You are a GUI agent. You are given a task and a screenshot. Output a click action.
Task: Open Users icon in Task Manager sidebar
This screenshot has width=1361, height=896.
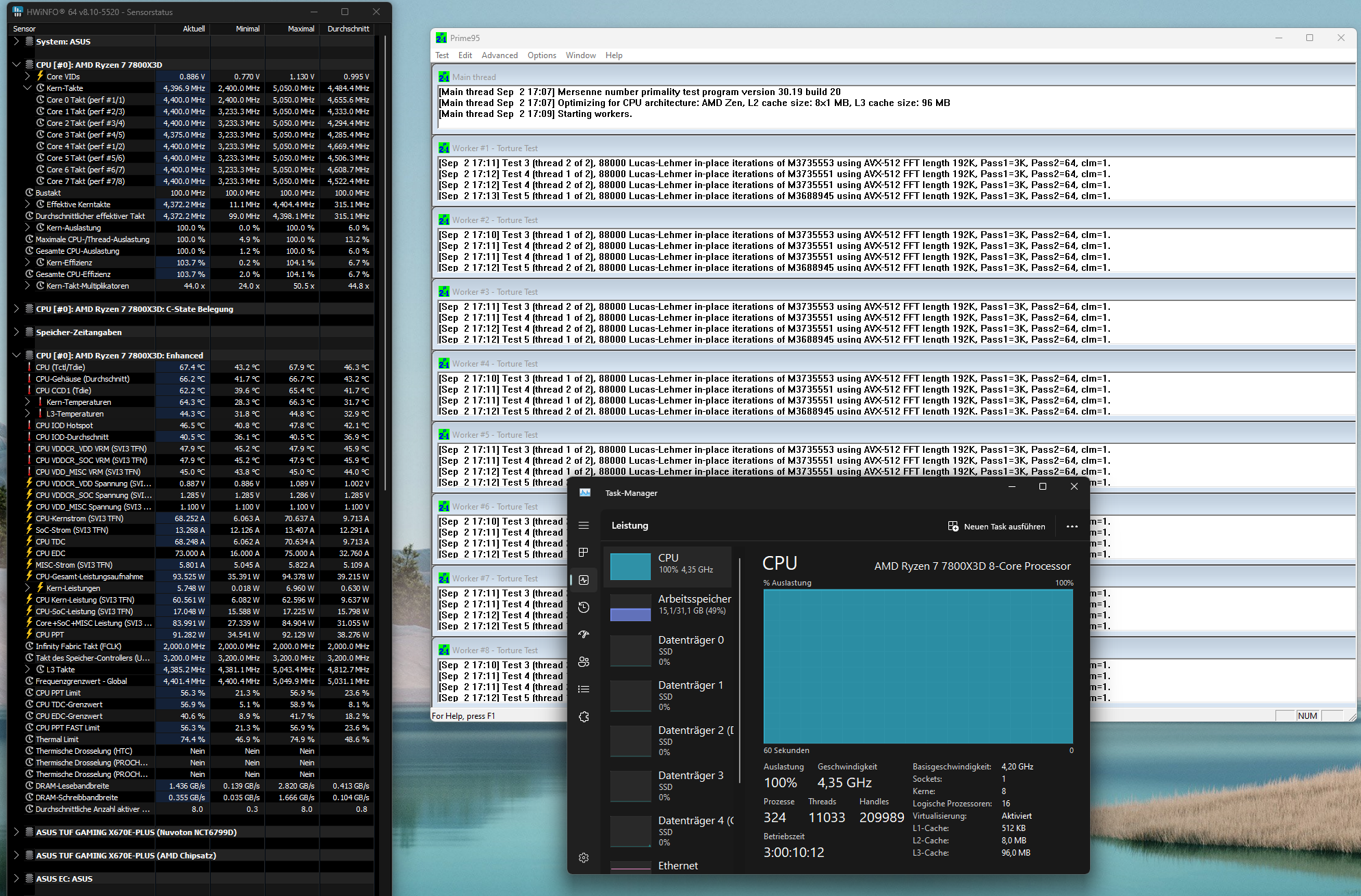coord(584,662)
